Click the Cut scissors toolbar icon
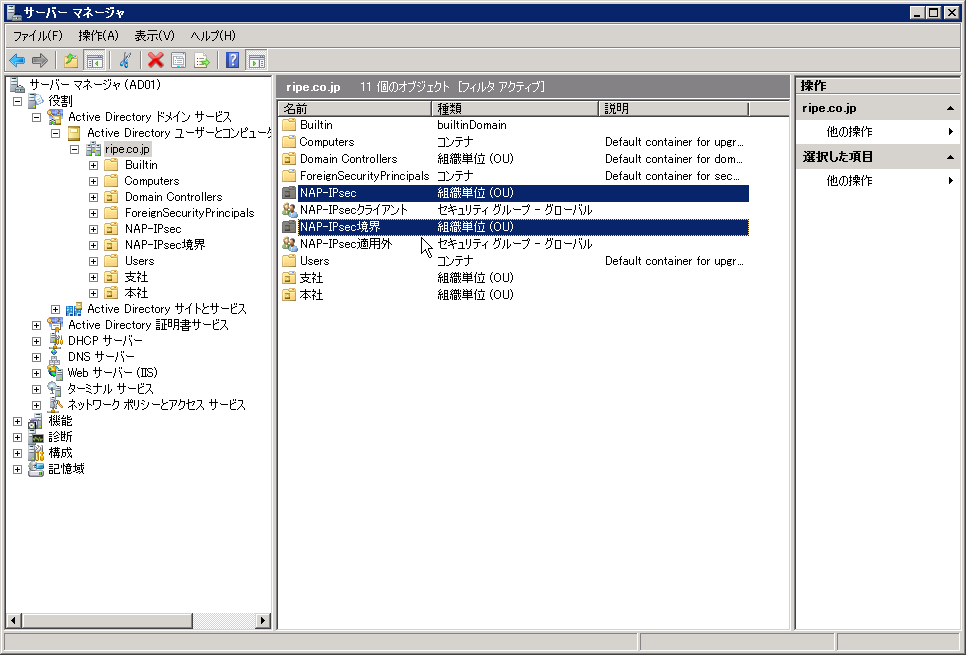Screen dimensions: 966x655 126,60
